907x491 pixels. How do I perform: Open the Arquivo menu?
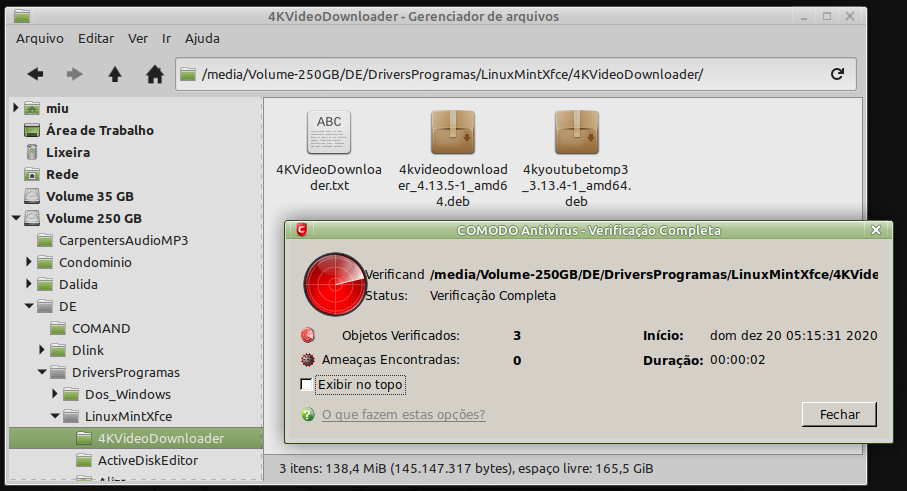coord(40,39)
